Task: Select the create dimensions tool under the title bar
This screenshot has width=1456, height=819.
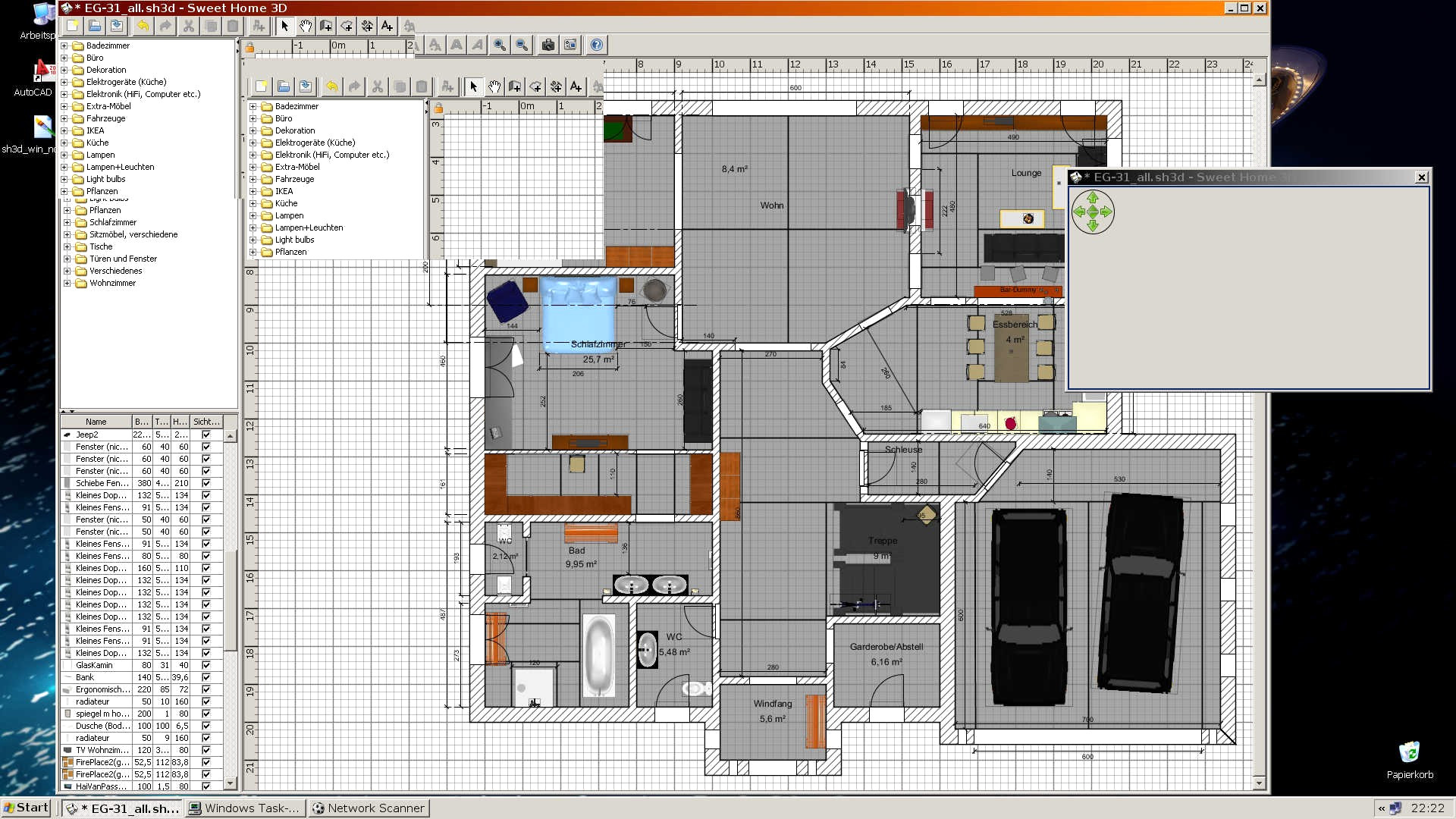Action: click(x=367, y=26)
